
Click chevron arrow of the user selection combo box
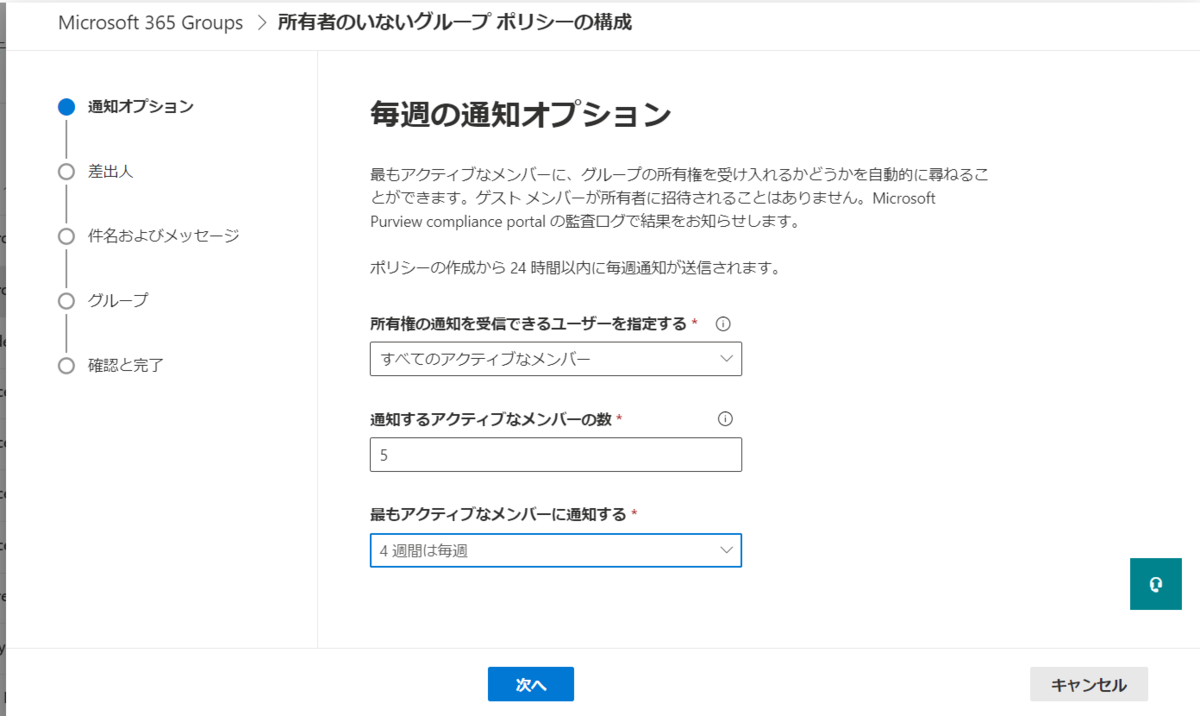pyautogui.click(x=727, y=359)
